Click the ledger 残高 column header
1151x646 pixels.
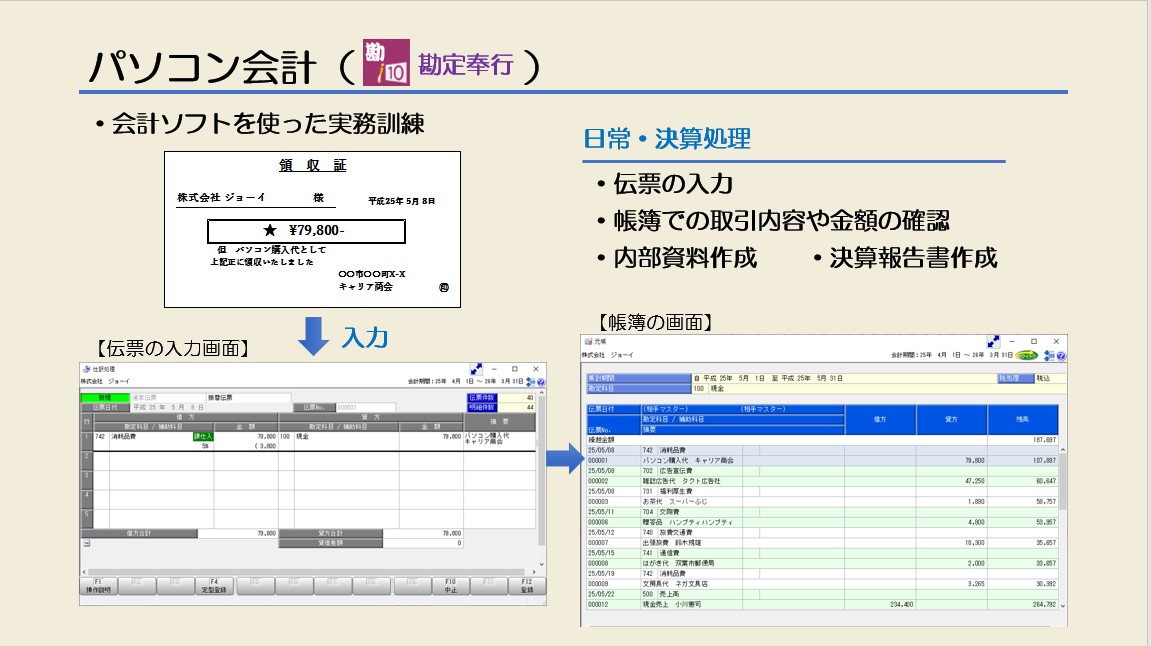click(1023, 419)
